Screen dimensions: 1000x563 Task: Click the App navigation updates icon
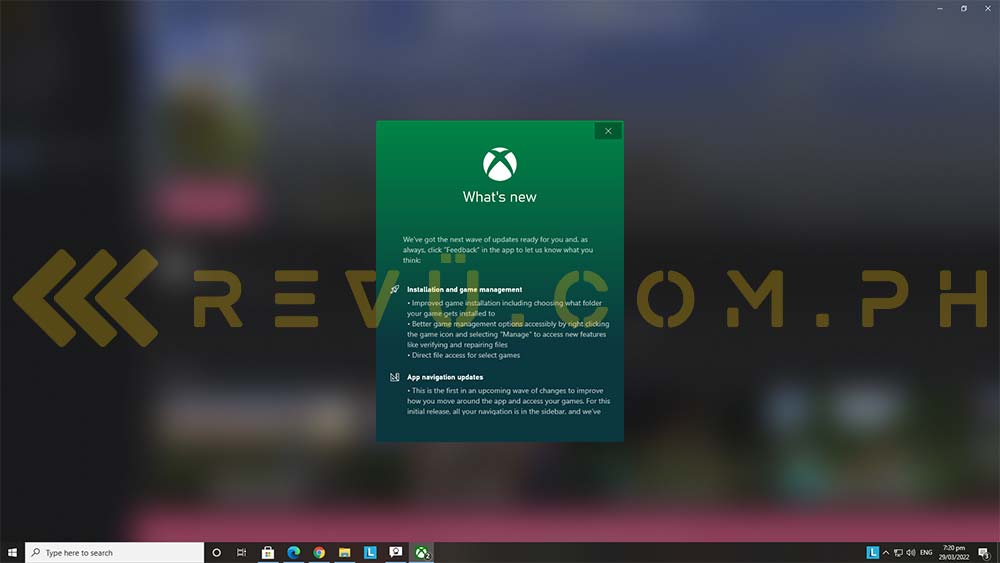click(x=395, y=377)
